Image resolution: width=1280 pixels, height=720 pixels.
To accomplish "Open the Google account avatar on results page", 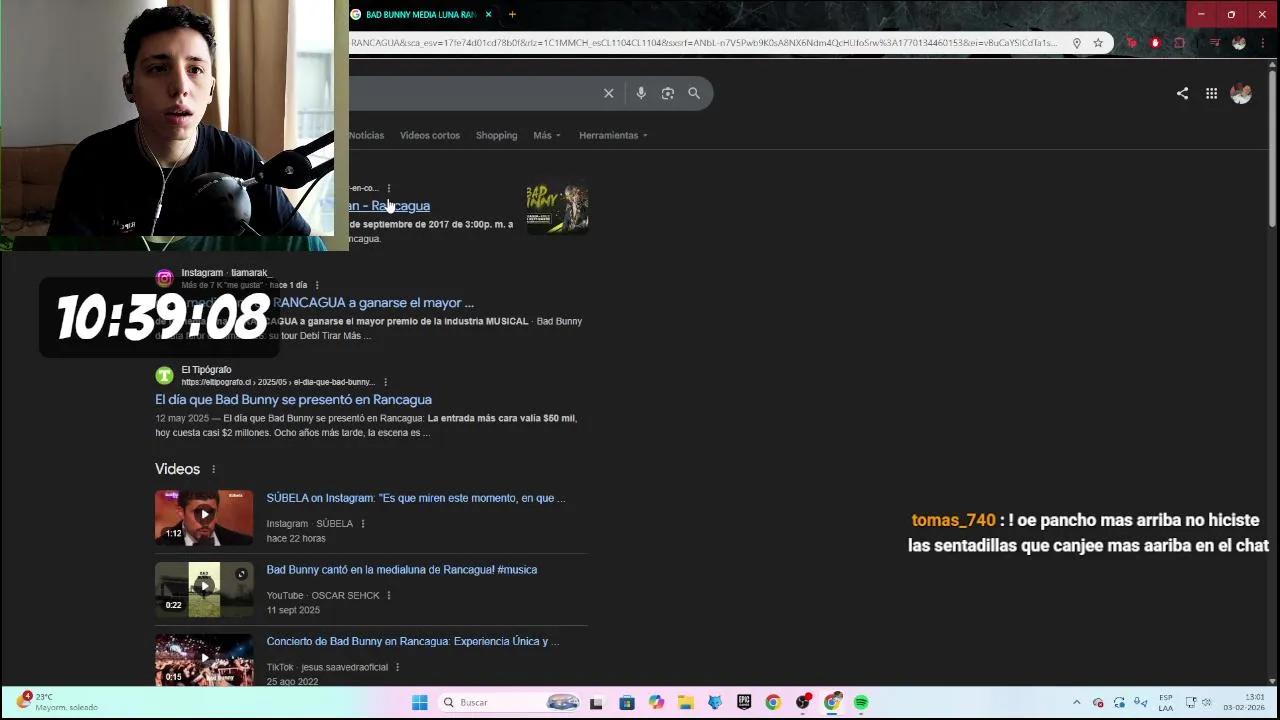I will click(x=1241, y=93).
